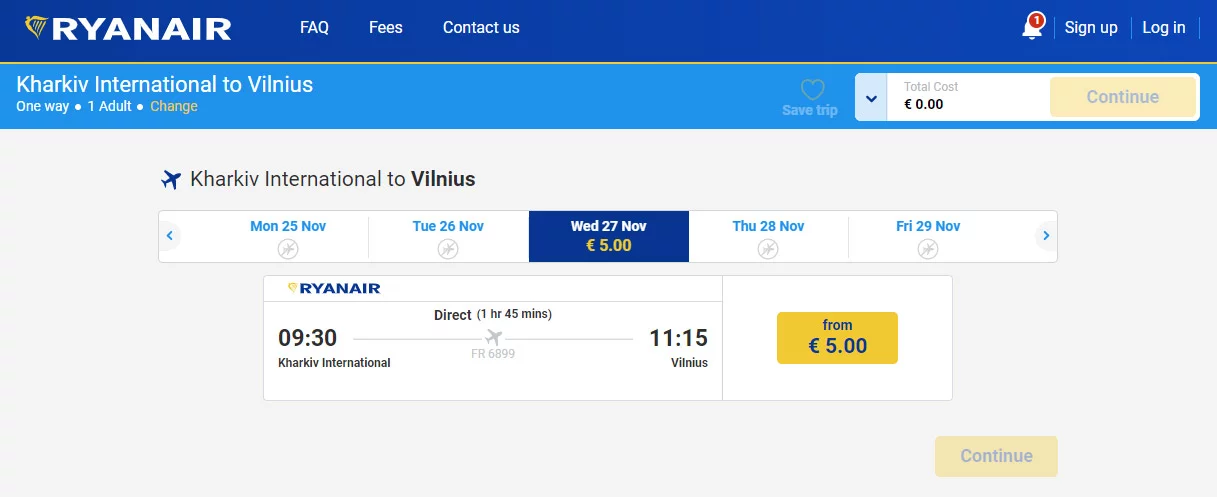Screen dimensions: 1217x497
Task: Click the airplane icon beside route heading
Action: [x=171, y=180]
